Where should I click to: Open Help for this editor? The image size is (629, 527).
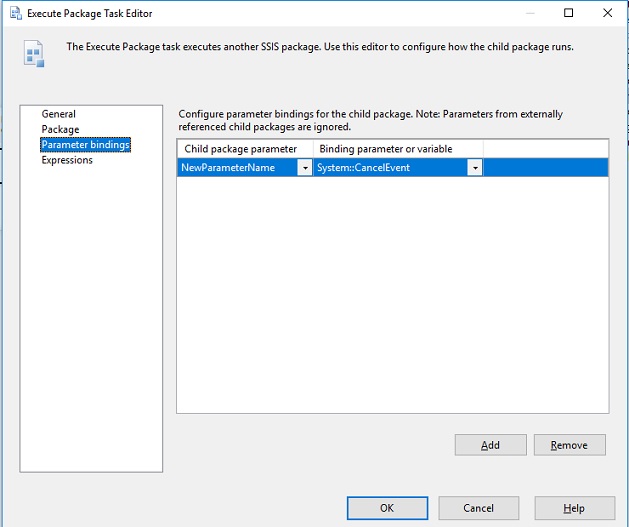click(574, 508)
